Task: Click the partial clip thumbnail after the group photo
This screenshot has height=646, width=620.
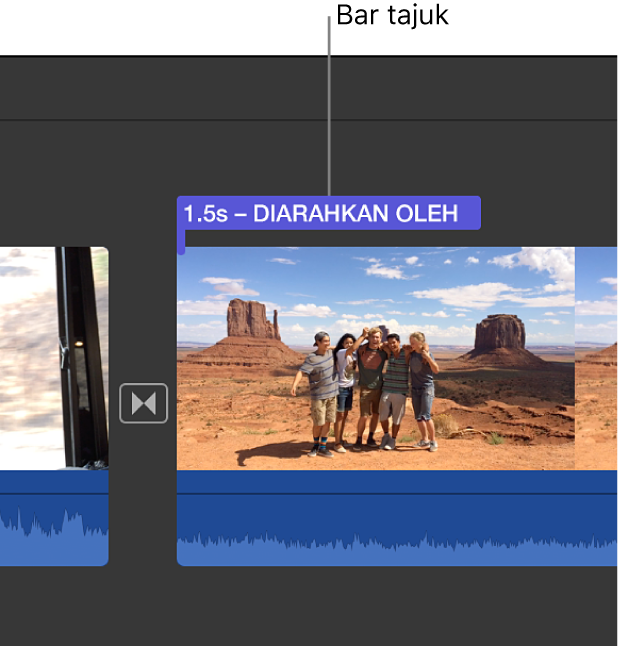Action: [597, 358]
